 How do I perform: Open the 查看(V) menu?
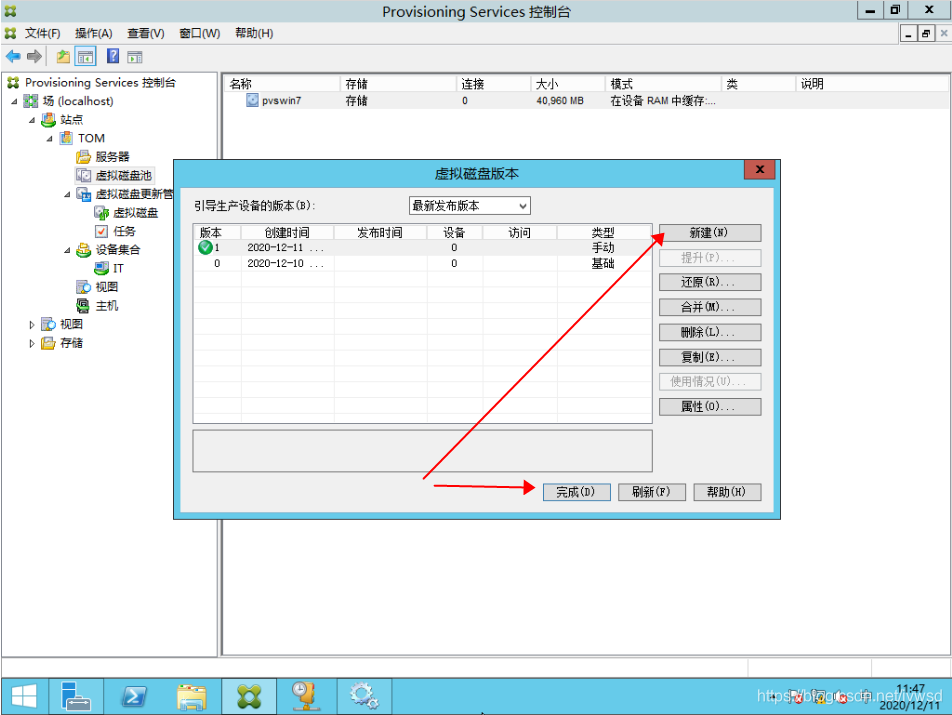coord(145,33)
